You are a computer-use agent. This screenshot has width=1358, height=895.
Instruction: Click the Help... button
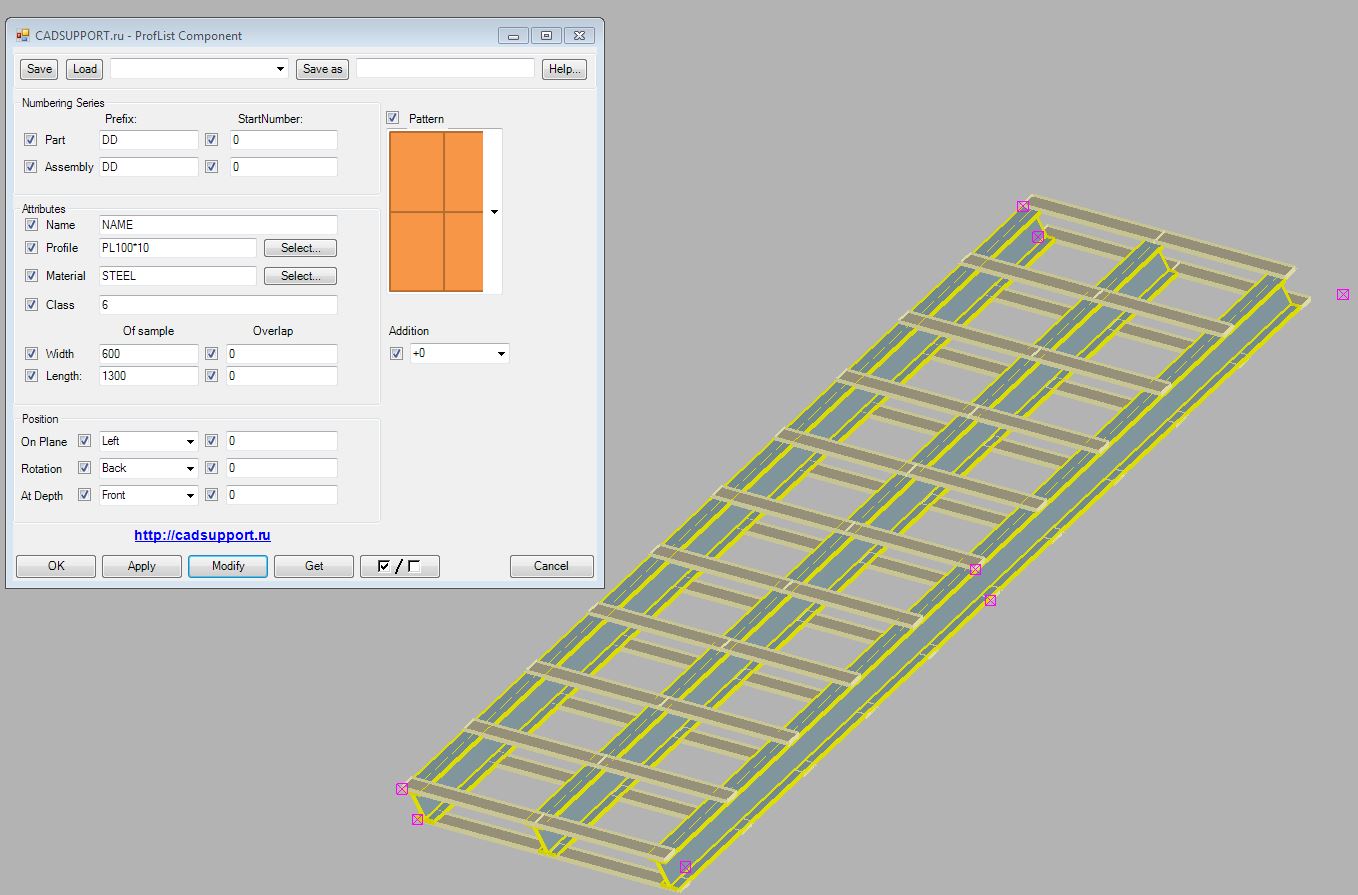point(564,69)
